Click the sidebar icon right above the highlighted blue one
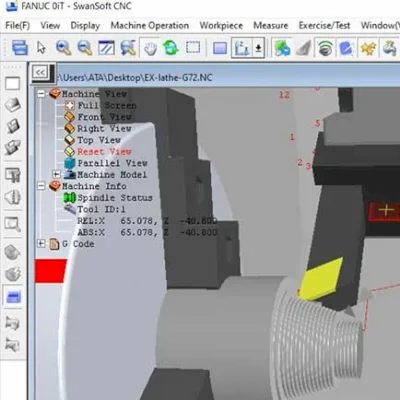The image size is (400, 400). point(13,274)
